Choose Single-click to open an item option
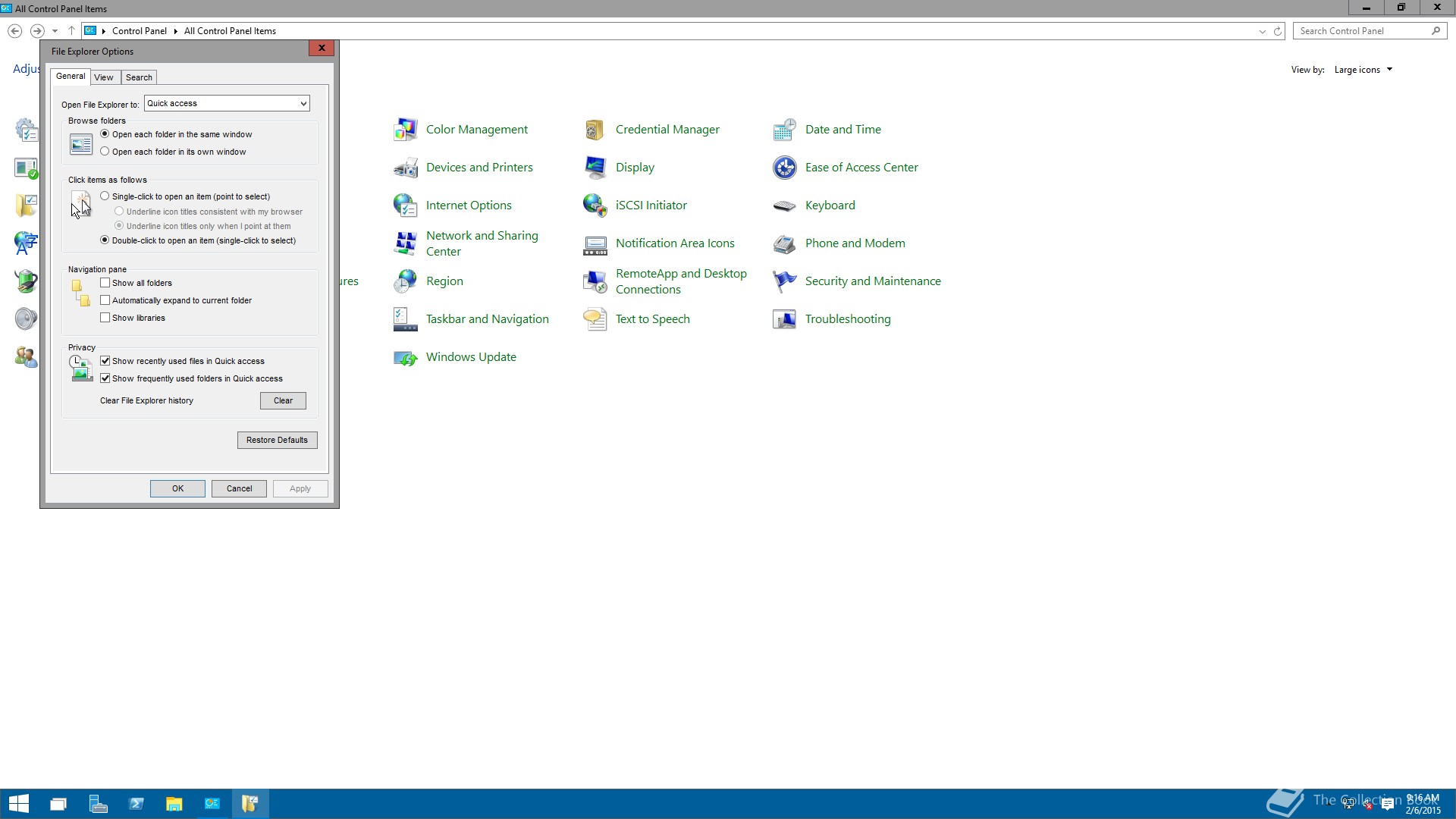The width and height of the screenshot is (1456, 819). point(105,196)
